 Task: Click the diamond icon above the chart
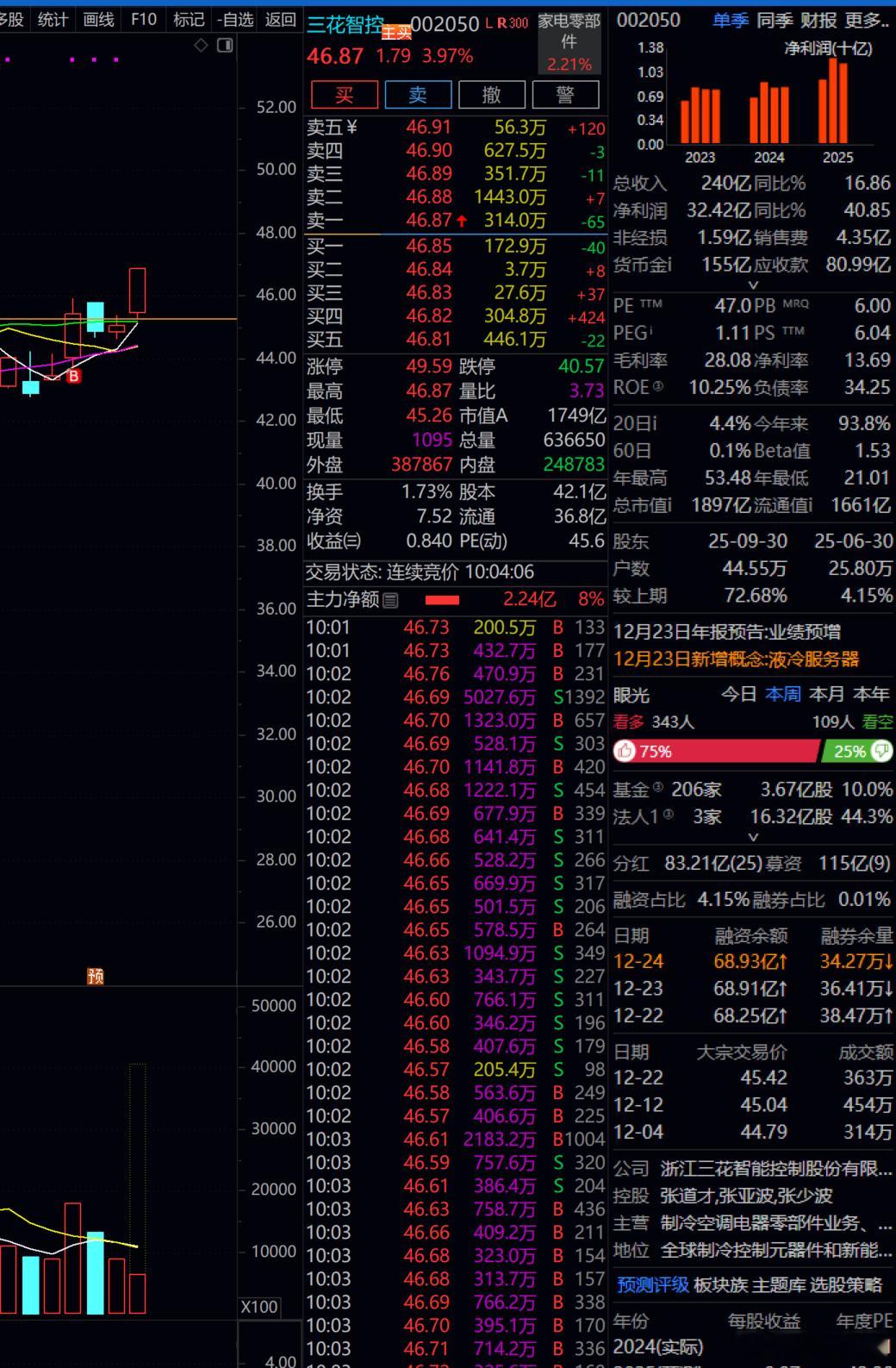[x=201, y=45]
